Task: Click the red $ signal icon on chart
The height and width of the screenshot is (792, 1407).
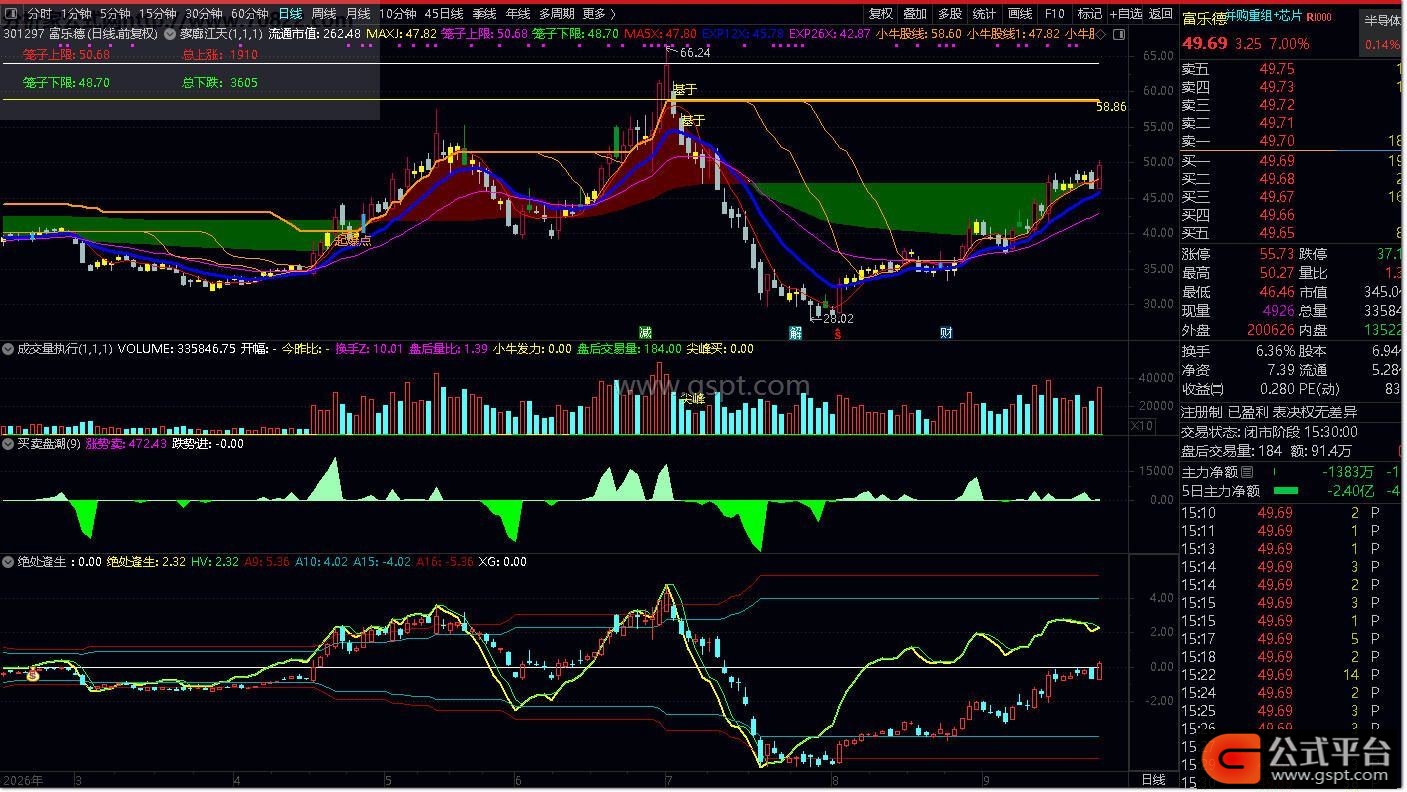Action: tap(837, 333)
